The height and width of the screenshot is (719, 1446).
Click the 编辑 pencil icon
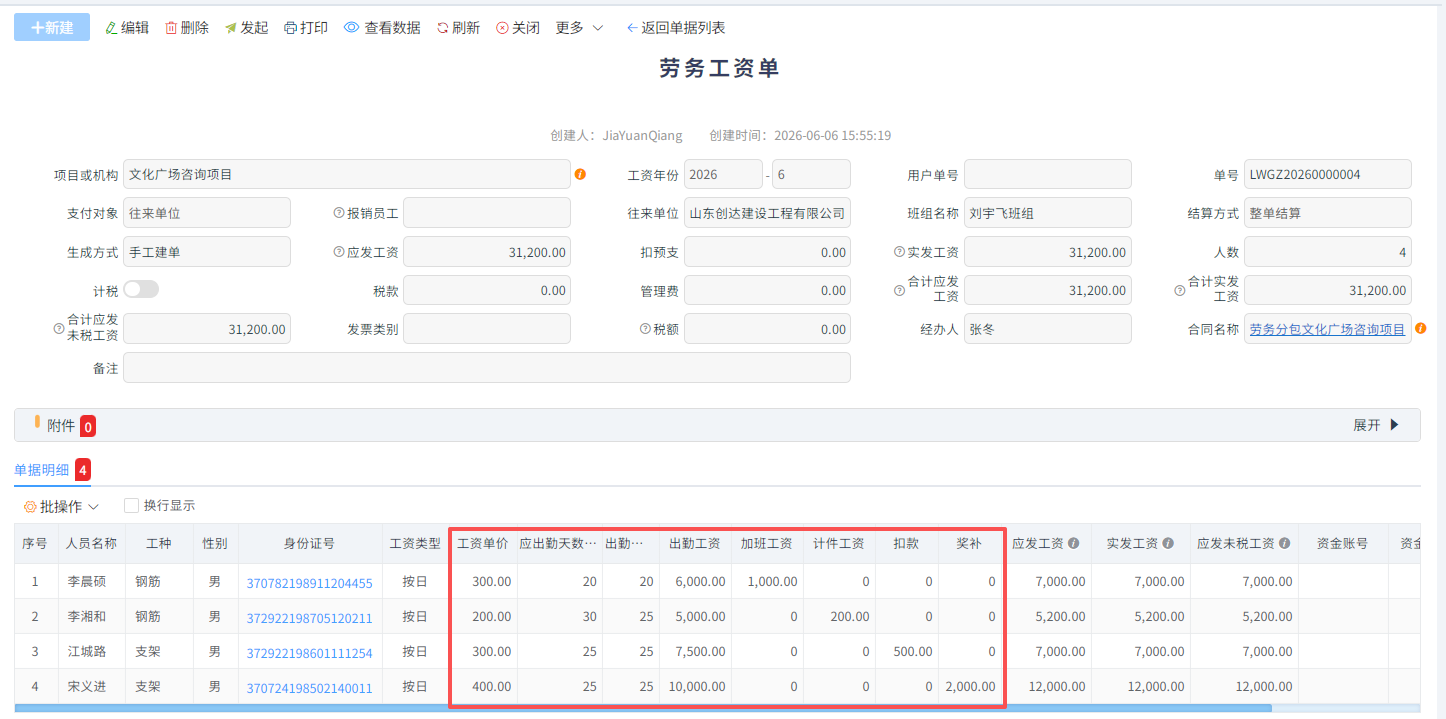[111, 28]
